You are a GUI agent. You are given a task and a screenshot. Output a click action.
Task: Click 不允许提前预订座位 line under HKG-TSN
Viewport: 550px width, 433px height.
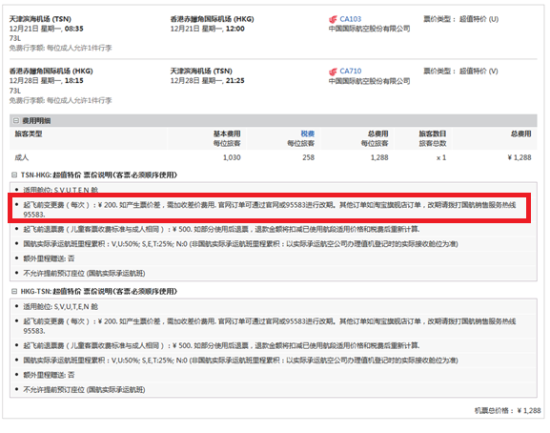[84, 390]
